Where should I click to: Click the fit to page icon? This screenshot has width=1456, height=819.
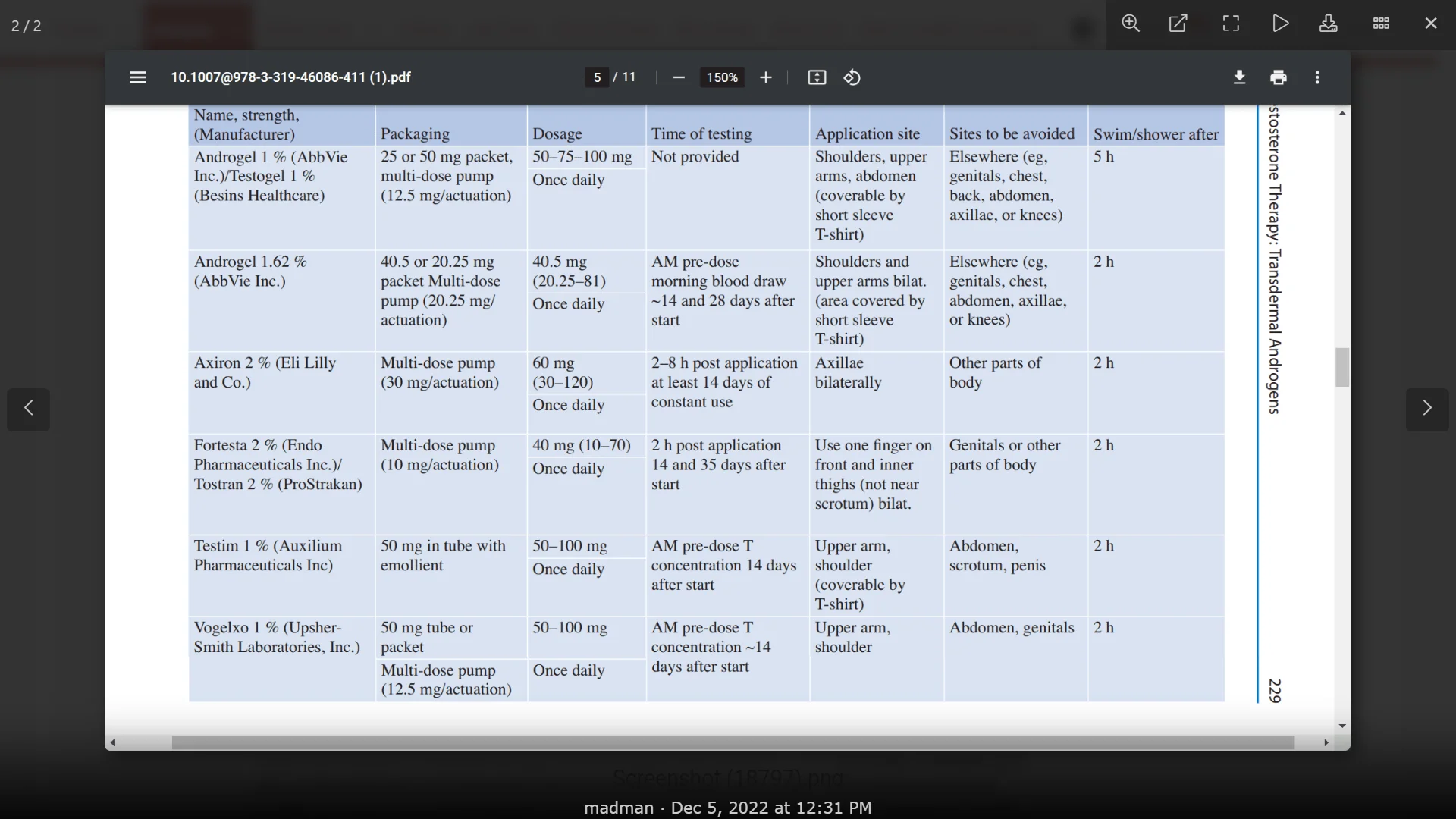(817, 77)
